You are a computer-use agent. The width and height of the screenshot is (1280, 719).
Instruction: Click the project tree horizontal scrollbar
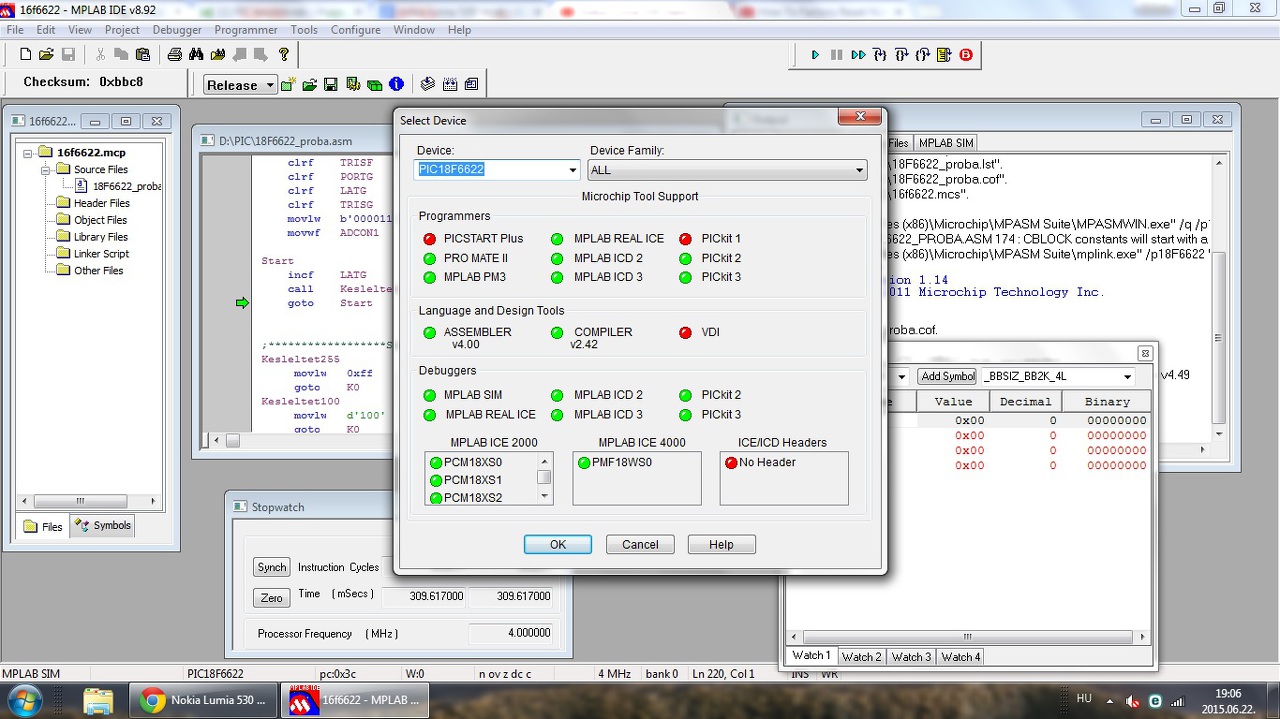click(90, 501)
